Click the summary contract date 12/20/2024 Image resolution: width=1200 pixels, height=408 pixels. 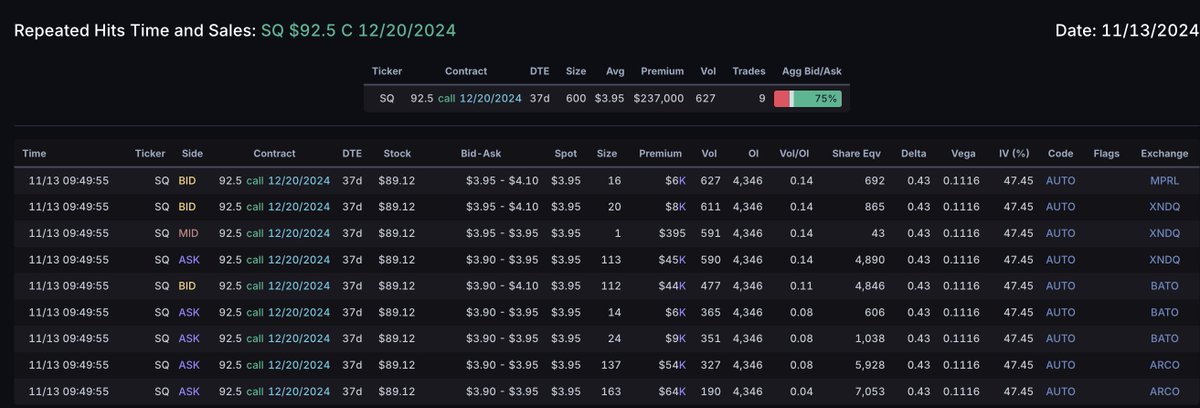click(490, 99)
